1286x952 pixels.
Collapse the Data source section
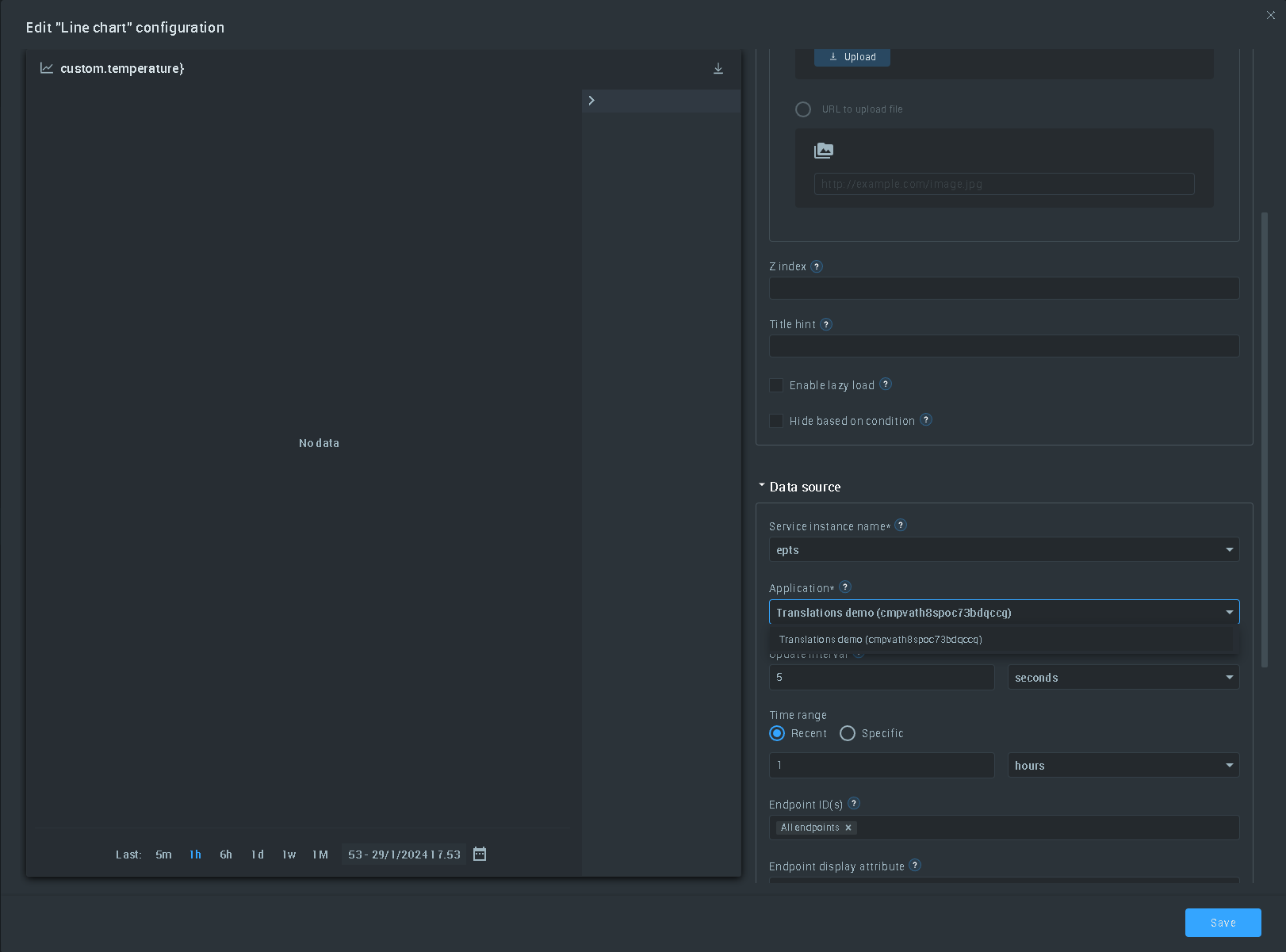point(762,485)
